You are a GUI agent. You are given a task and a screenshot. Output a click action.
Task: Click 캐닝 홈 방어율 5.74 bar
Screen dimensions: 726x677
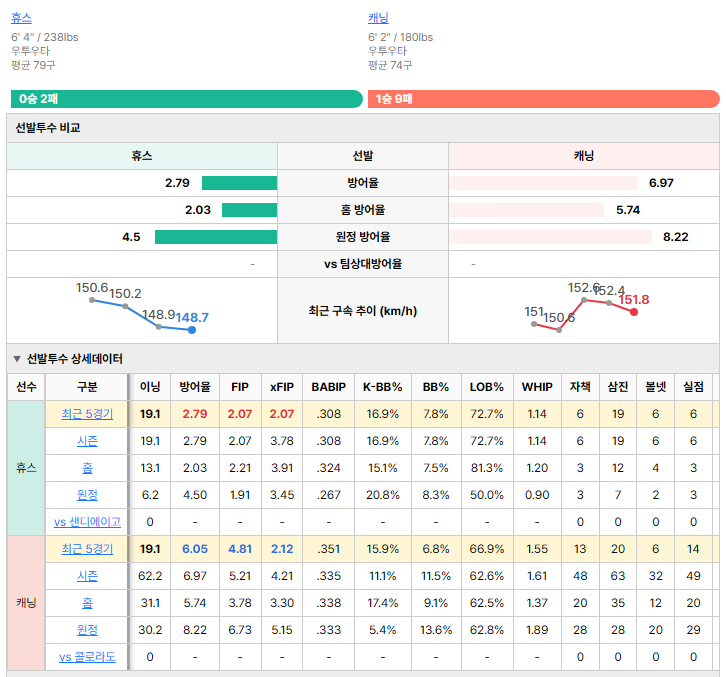coord(526,210)
